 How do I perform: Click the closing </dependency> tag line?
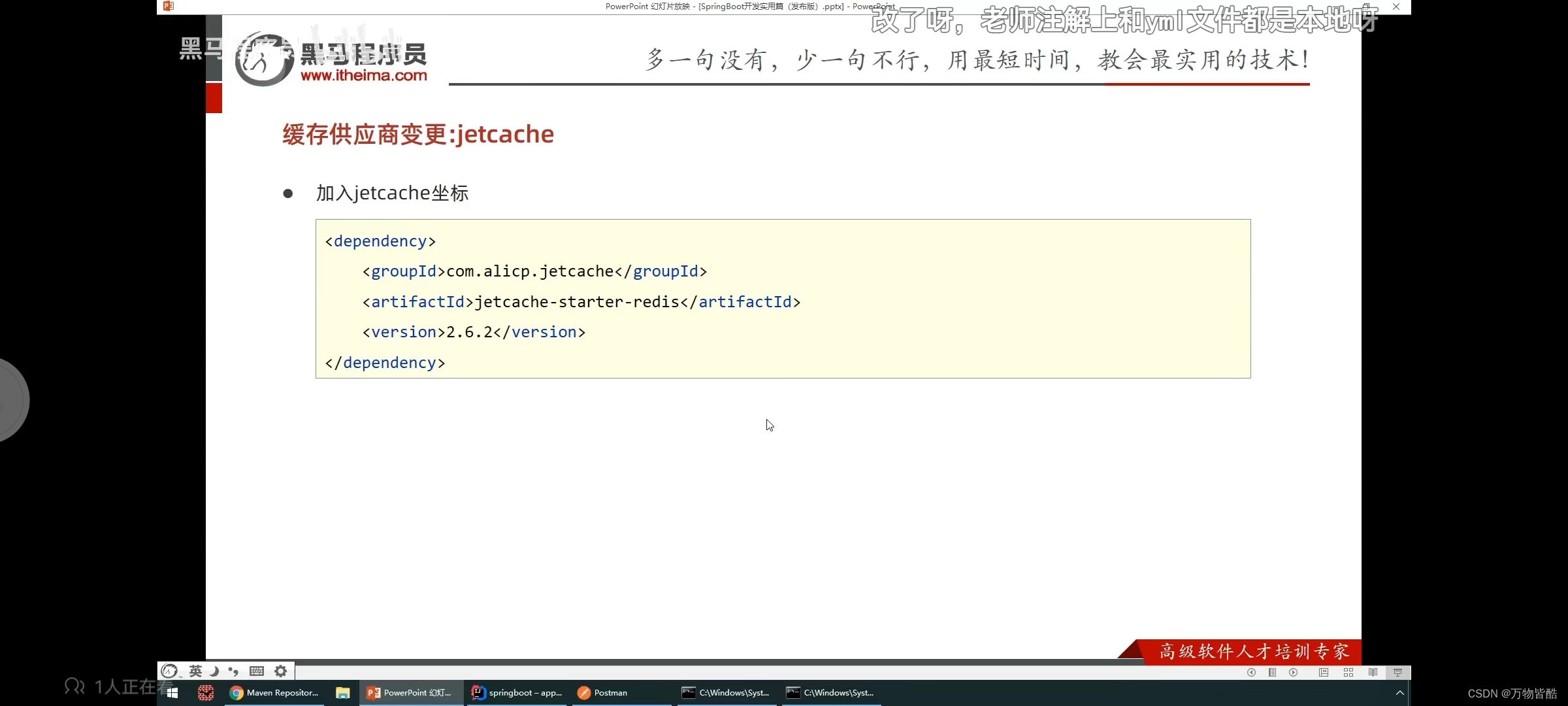coord(385,363)
